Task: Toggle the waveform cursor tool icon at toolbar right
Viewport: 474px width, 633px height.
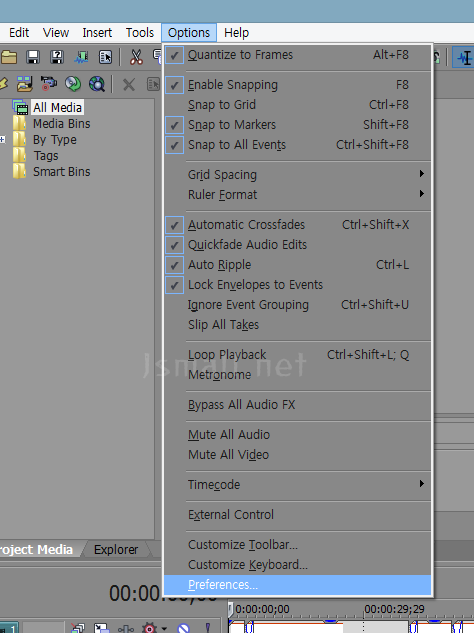Action: pos(464,57)
